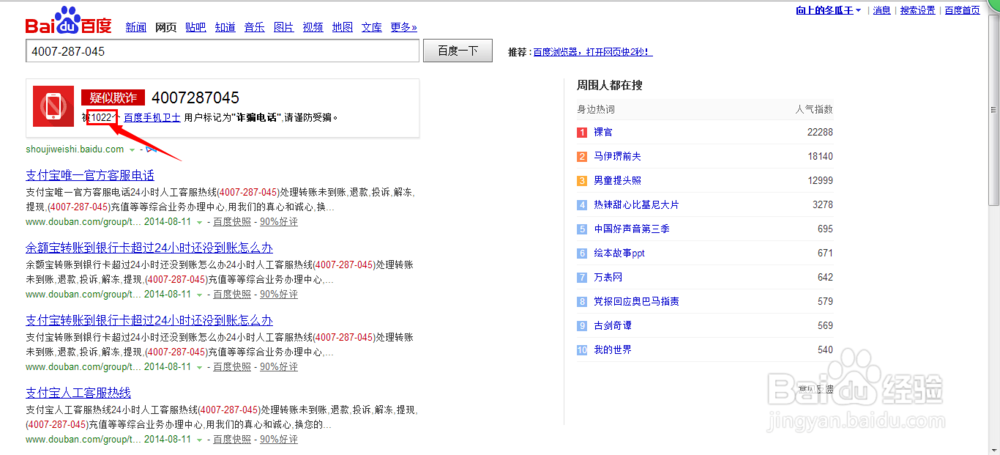Open hot search 中国好声音第三季

coord(632,229)
